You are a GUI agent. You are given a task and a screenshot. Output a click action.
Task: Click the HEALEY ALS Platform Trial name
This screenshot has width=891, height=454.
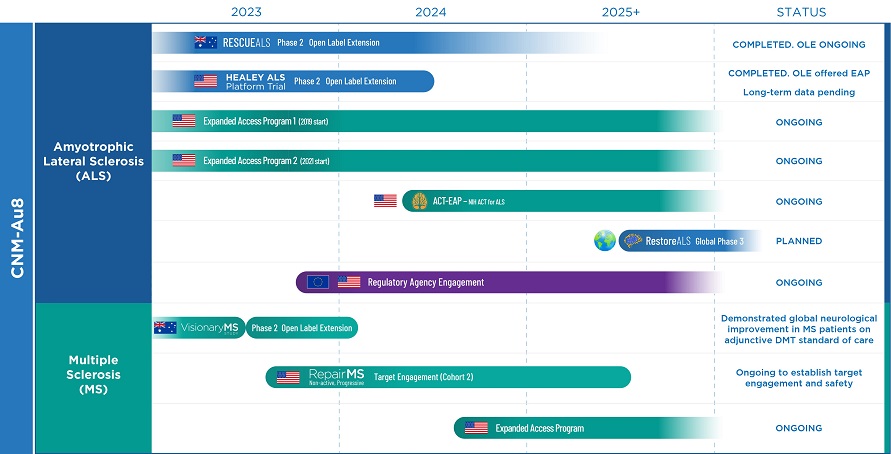pos(256,82)
